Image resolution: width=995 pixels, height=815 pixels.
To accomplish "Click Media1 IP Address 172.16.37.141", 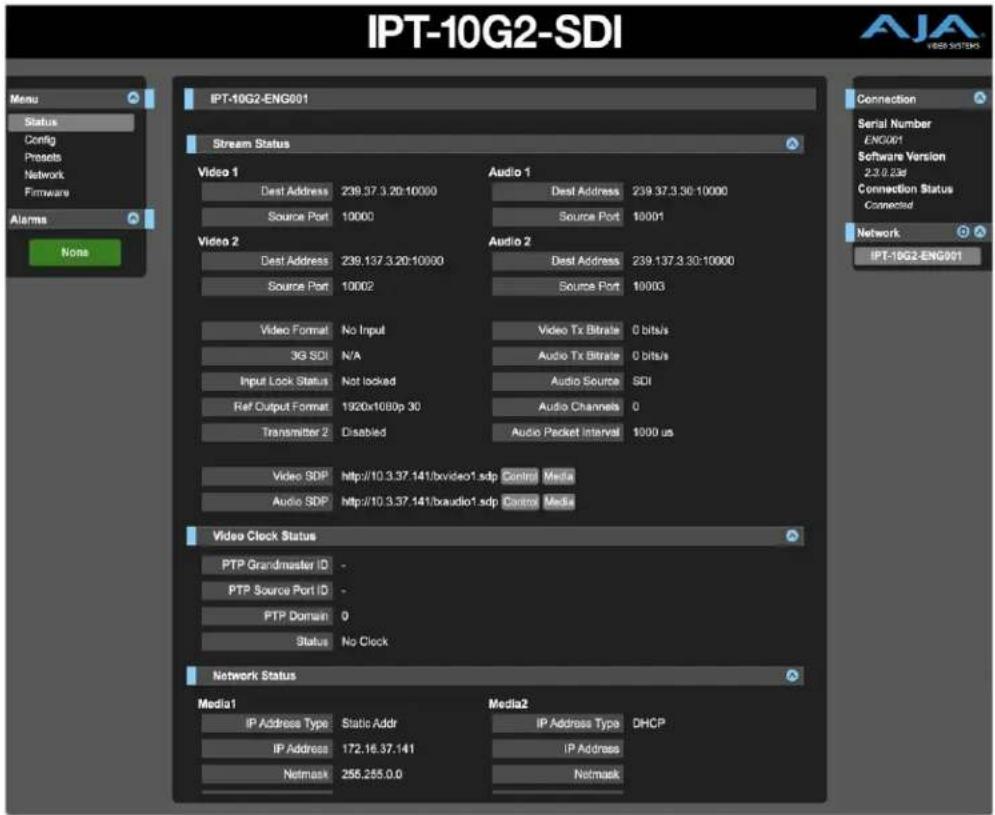I will click(378, 748).
